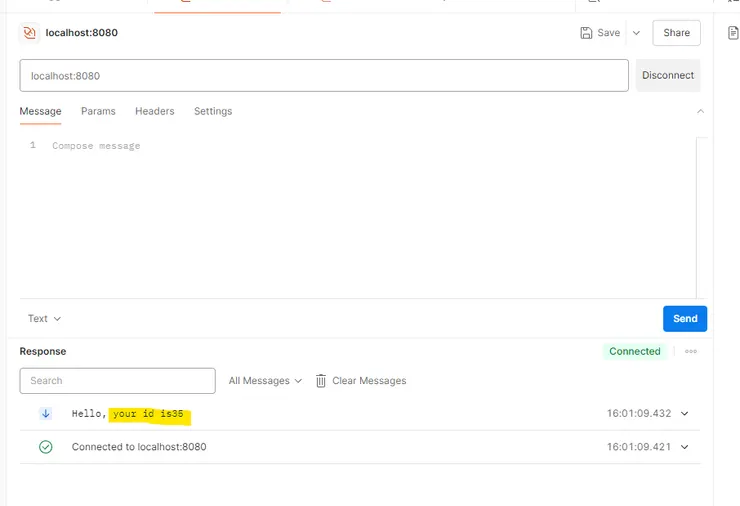The width and height of the screenshot is (740, 506).
Task: Click the trash icon for Clear Messages
Action: click(321, 380)
